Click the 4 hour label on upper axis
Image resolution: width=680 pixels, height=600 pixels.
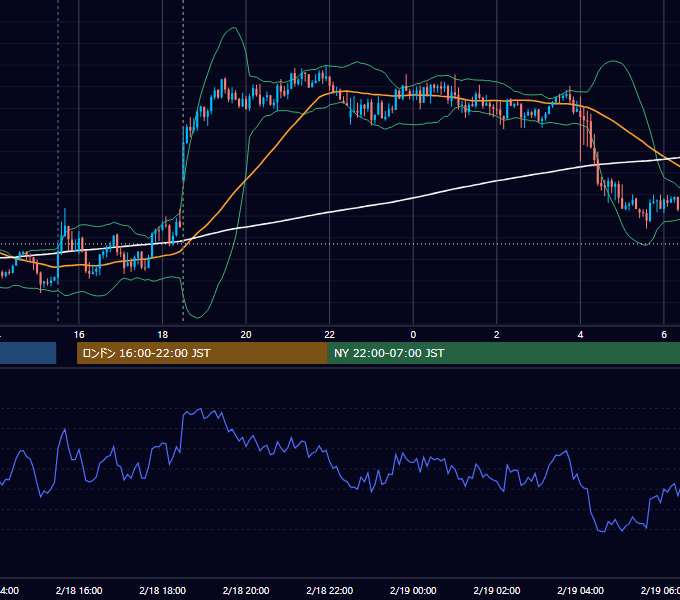point(580,335)
